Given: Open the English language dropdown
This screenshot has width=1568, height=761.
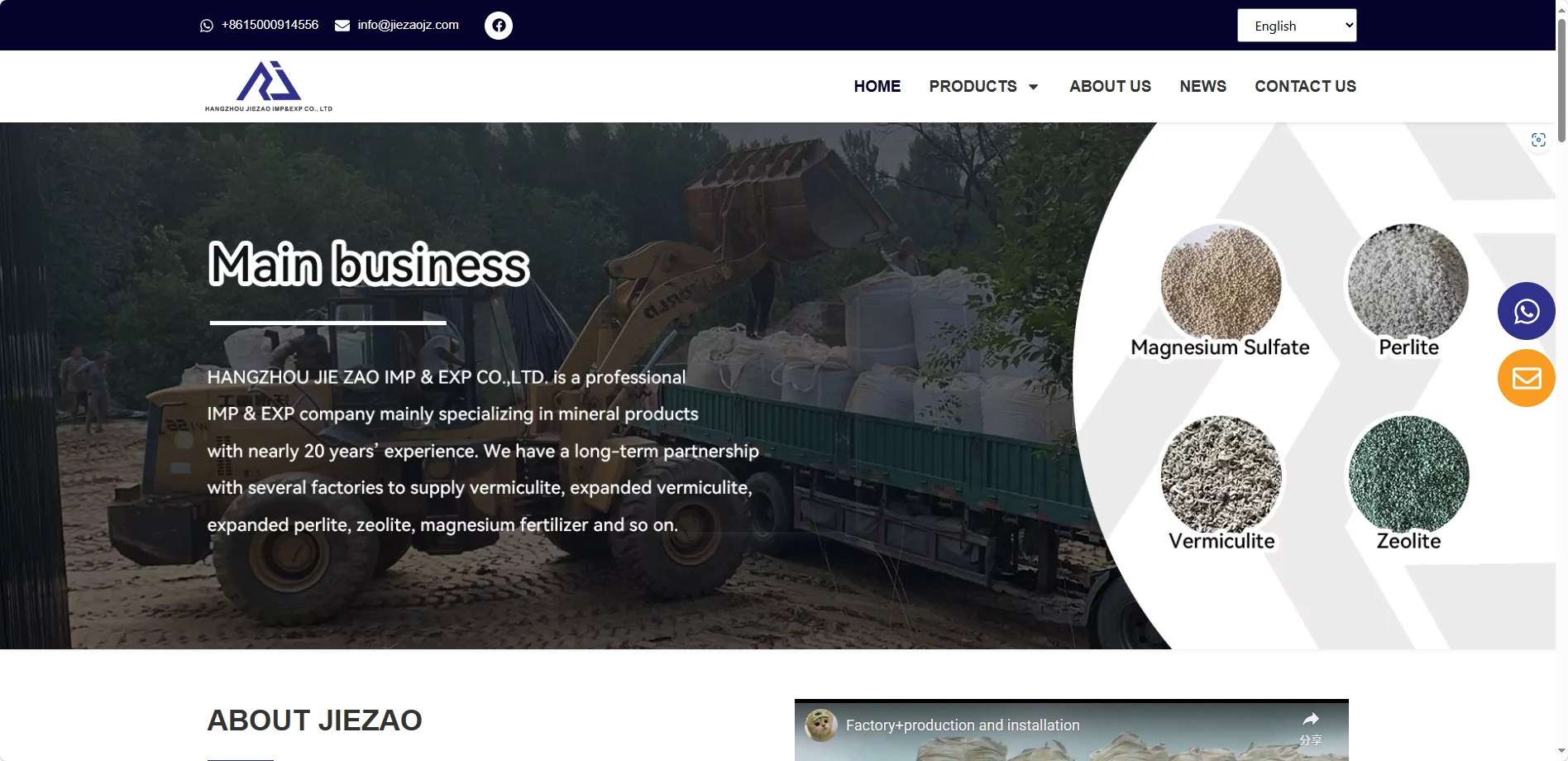Looking at the screenshot, I should (1297, 26).
